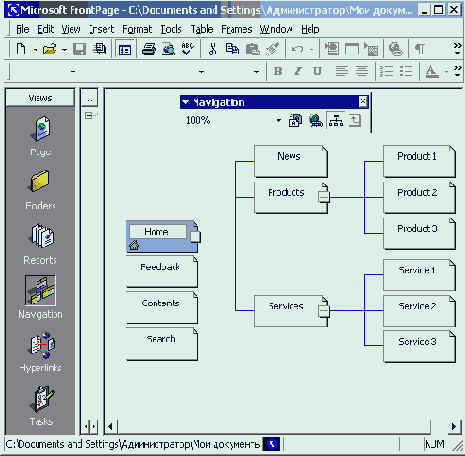
Task: Click the horizontal scrollbar right arrow
Action: point(454,426)
